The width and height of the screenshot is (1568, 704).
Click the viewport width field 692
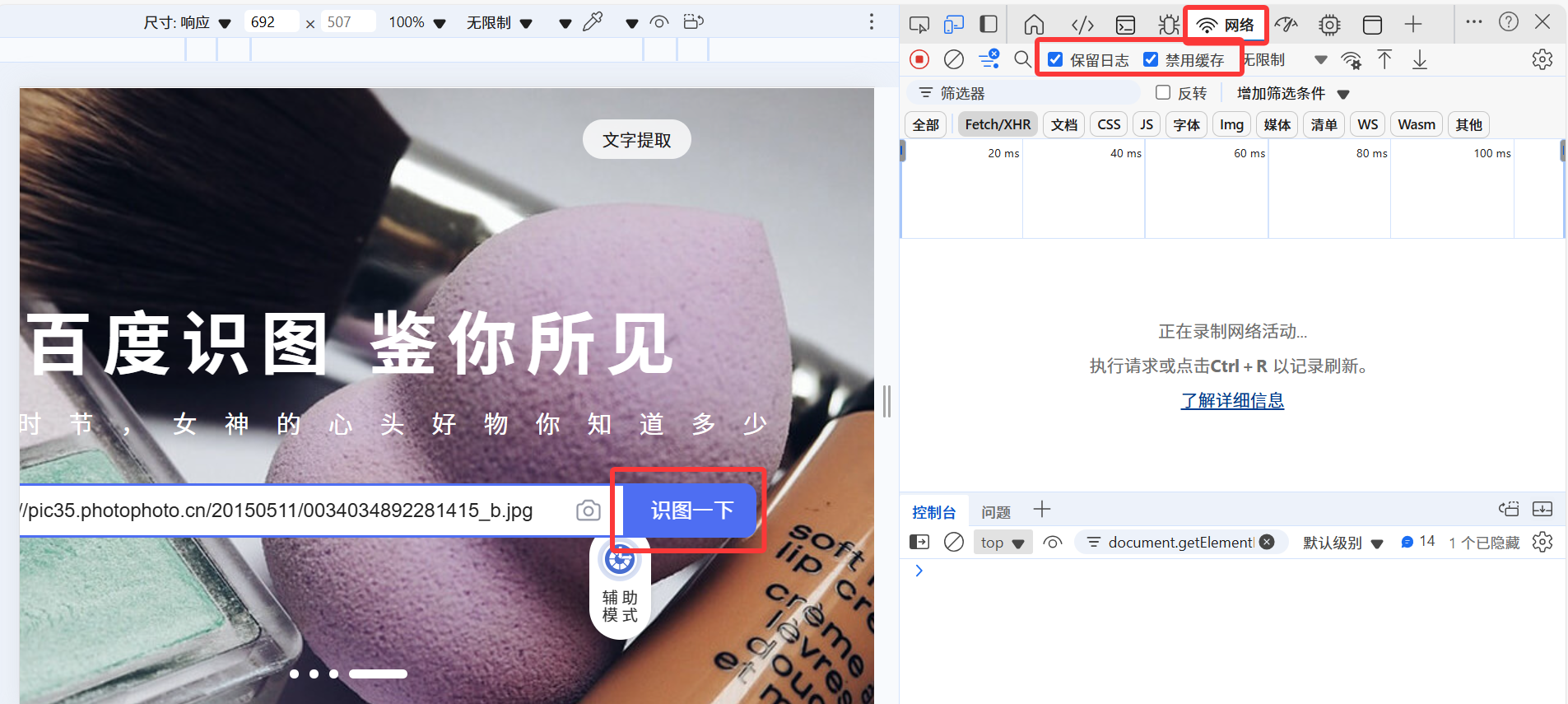[x=272, y=22]
